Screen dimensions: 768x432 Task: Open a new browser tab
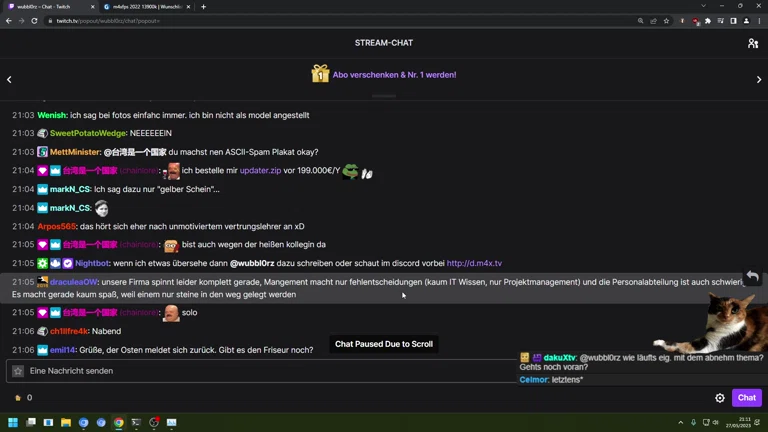(x=203, y=7)
